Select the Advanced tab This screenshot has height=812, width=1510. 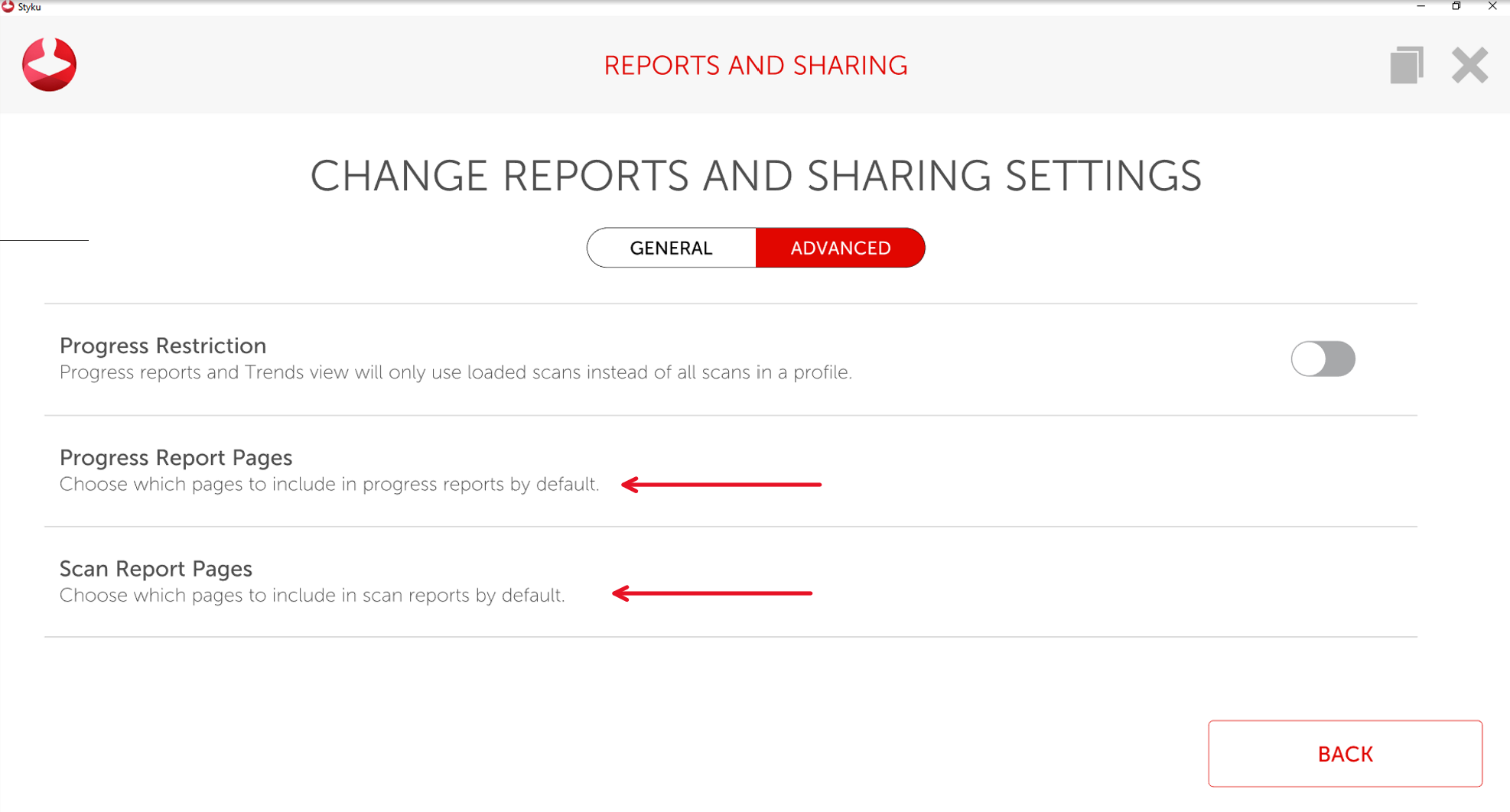point(840,248)
